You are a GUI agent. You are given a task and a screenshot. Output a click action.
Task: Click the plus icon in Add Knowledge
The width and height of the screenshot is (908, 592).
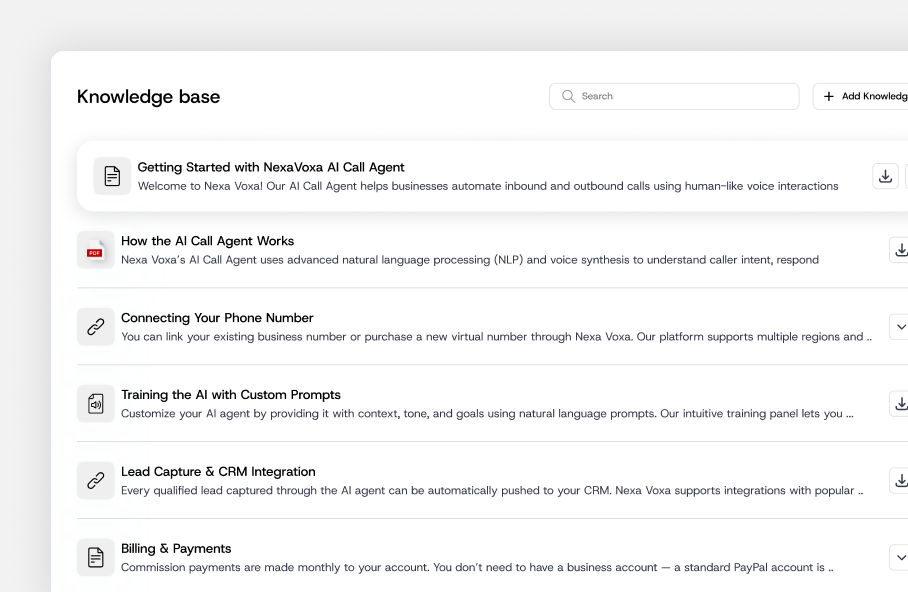tap(829, 96)
